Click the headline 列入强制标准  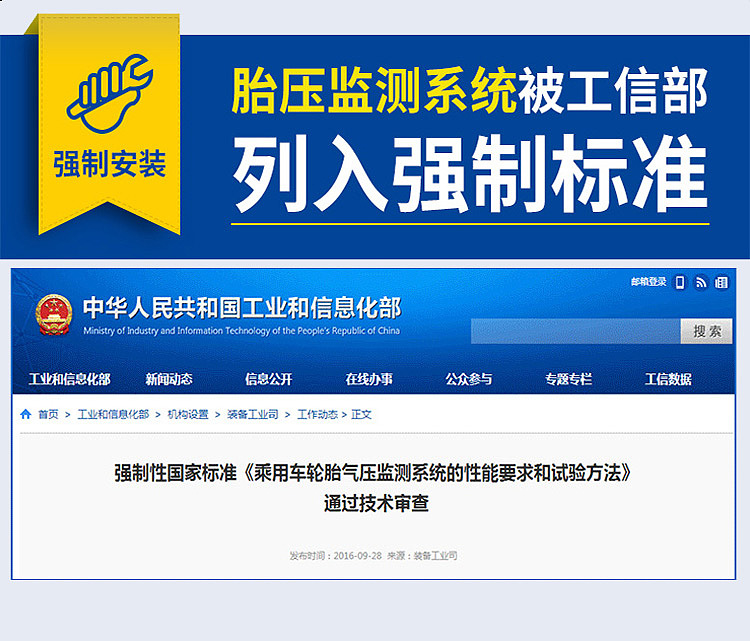470,174
